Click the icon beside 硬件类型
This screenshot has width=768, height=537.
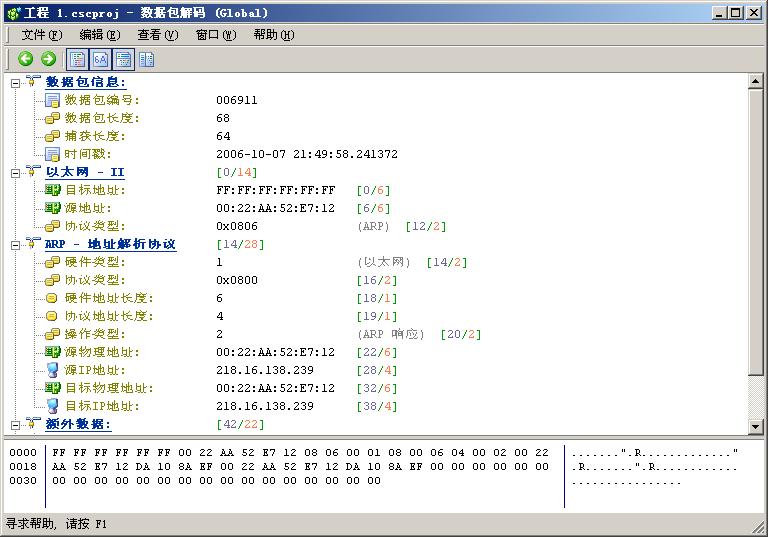click(x=52, y=262)
